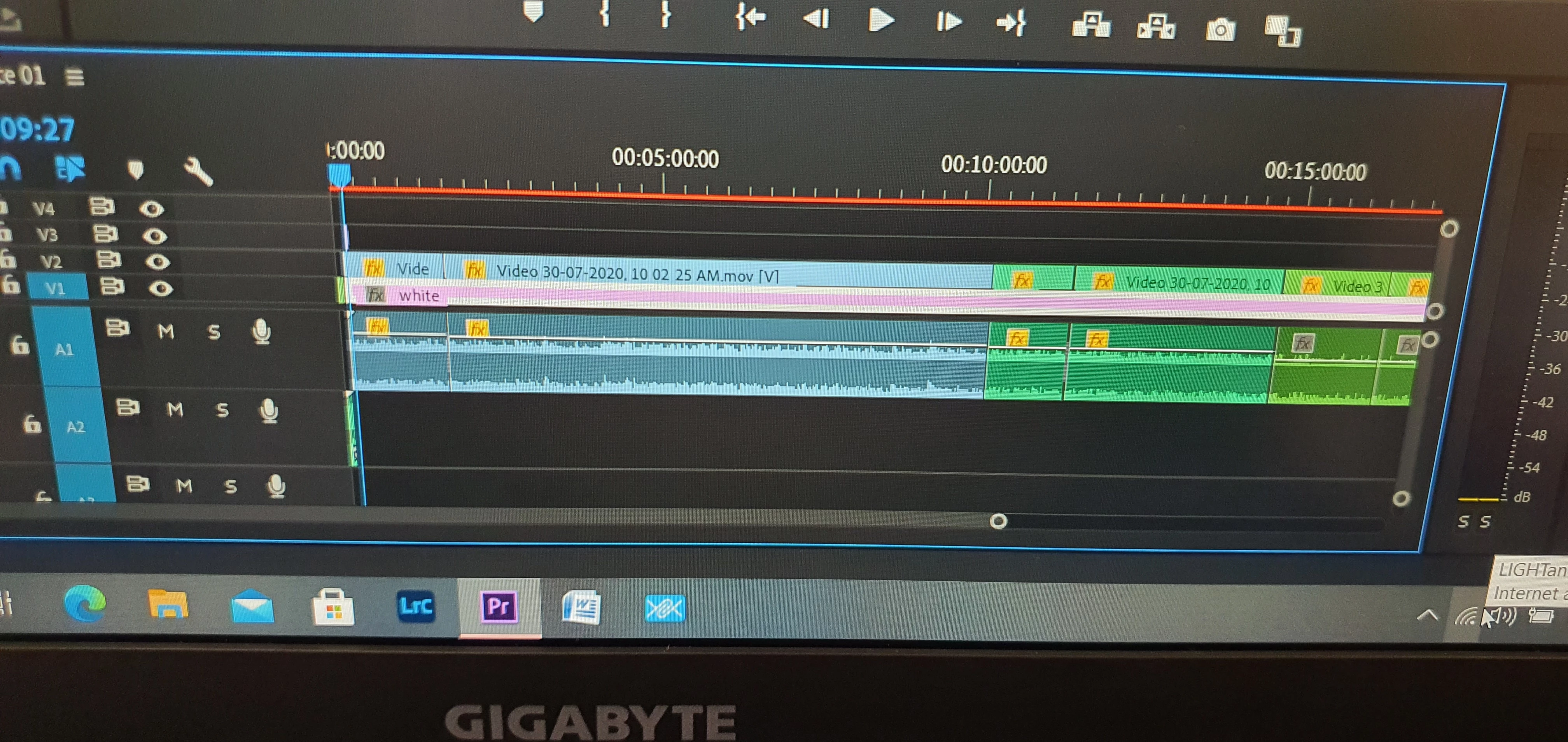
Task: Open timeline display settings wrench icon
Action: click(198, 172)
